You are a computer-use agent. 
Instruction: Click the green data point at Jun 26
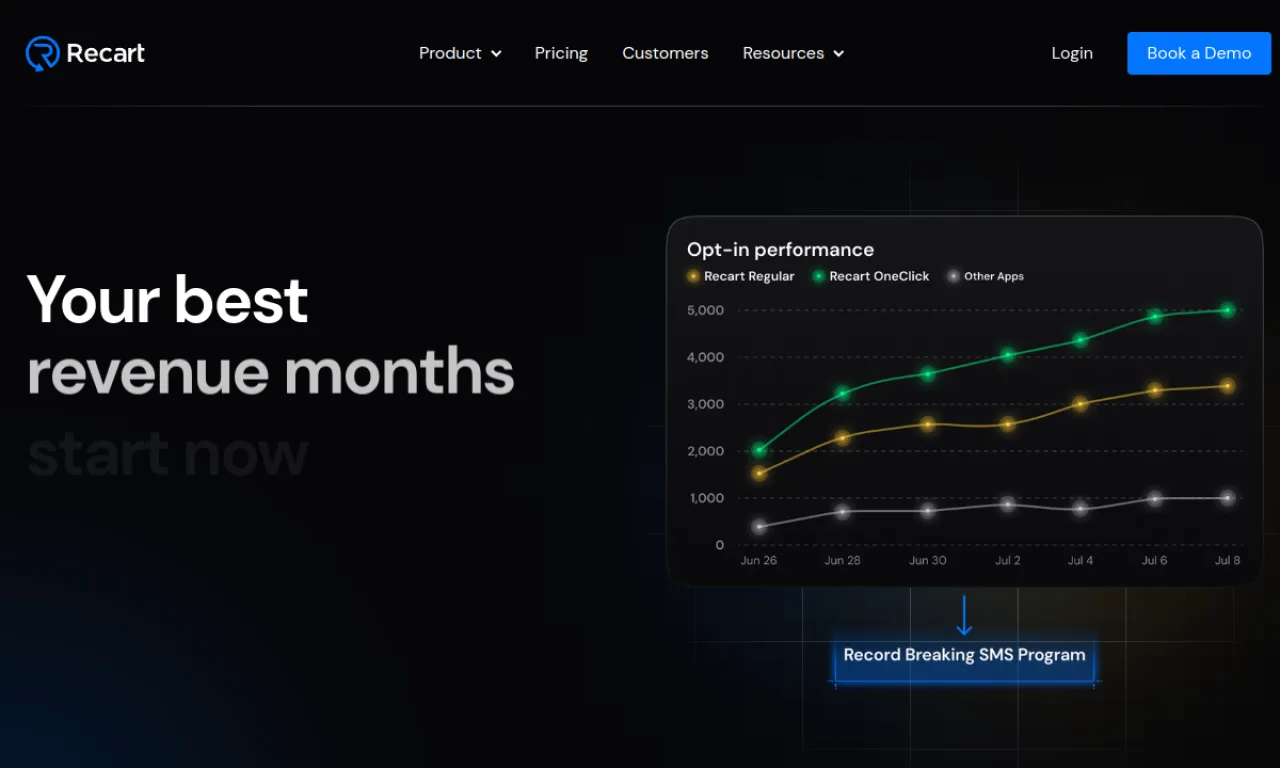pos(759,450)
